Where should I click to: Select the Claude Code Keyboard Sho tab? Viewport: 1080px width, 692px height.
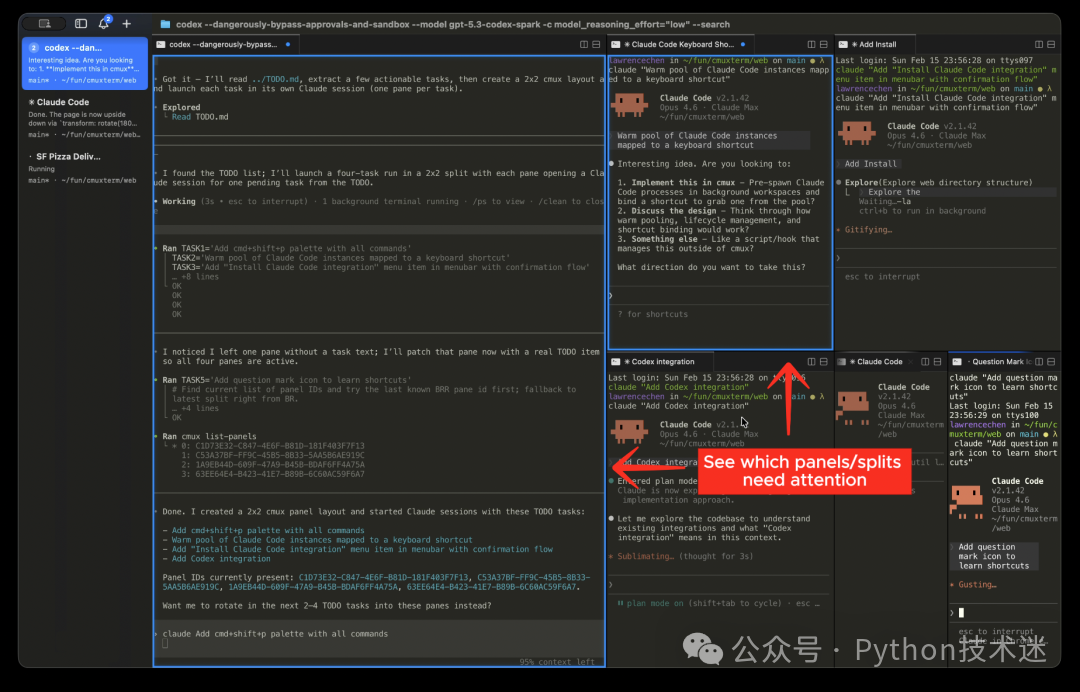681,44
